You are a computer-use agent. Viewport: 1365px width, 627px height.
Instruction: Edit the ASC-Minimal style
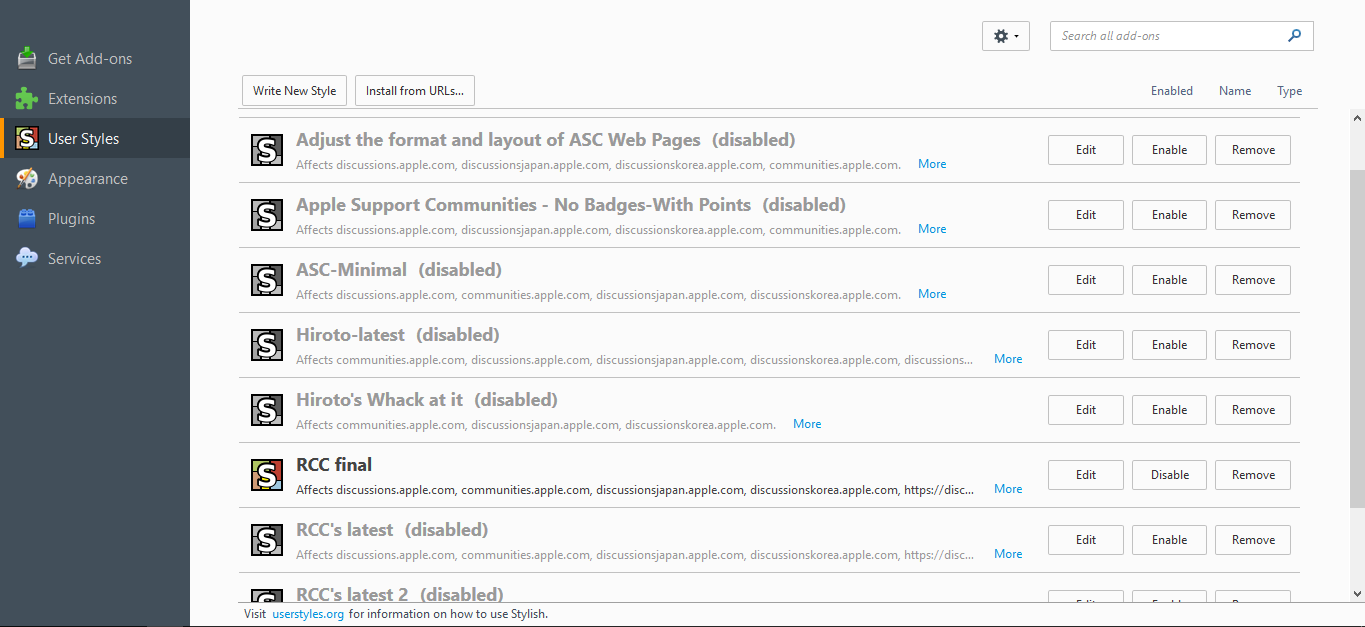(x=1086, y=280)
